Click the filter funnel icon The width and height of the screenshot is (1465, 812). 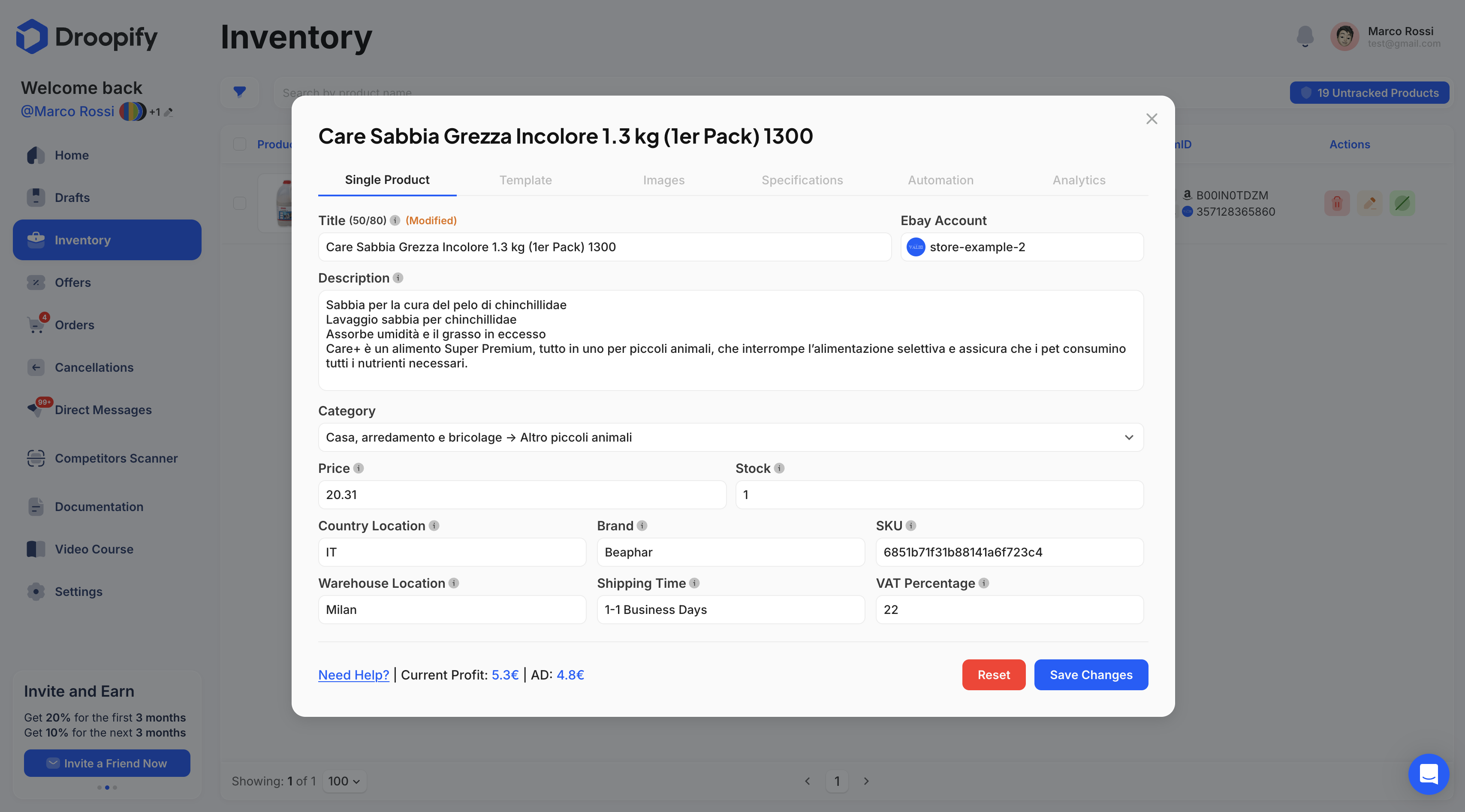click(239, 92)
